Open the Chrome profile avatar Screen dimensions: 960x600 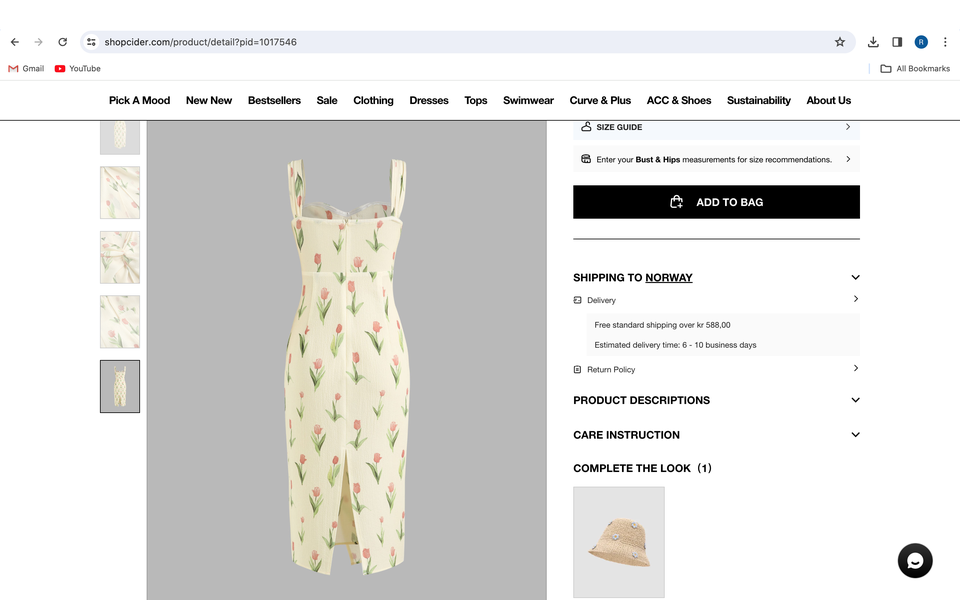click(x=921, y=42)
